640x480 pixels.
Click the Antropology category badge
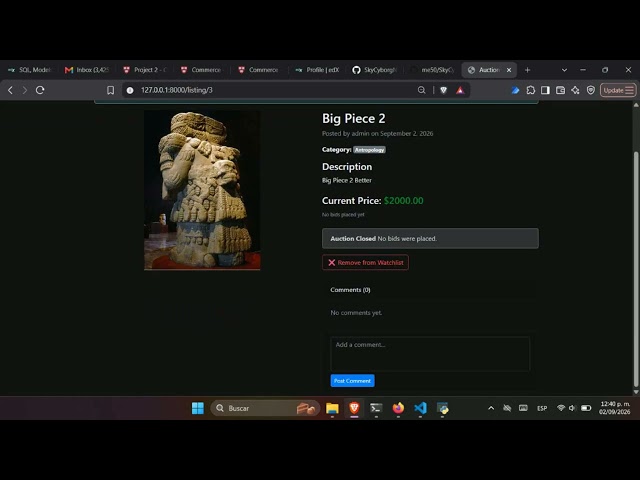[369, 150]
